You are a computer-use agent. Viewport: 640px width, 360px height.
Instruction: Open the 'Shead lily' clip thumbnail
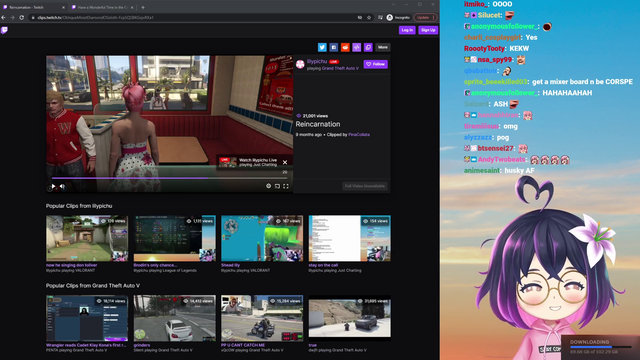click(262, 238)
